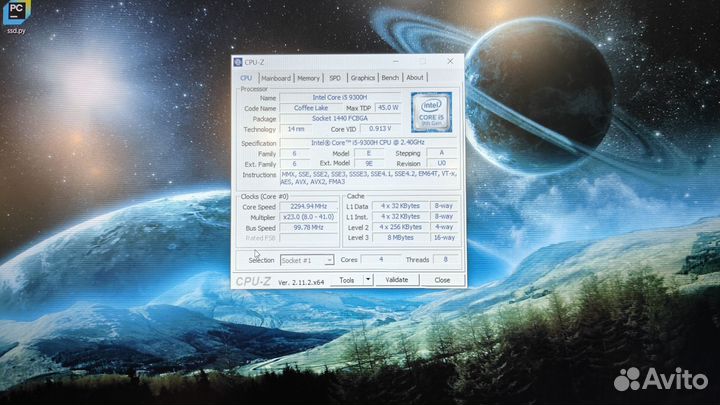Viewport: 720px width, 405px height.
Task: Minimize the CPU-Z window
Action: tap(395, 62)
